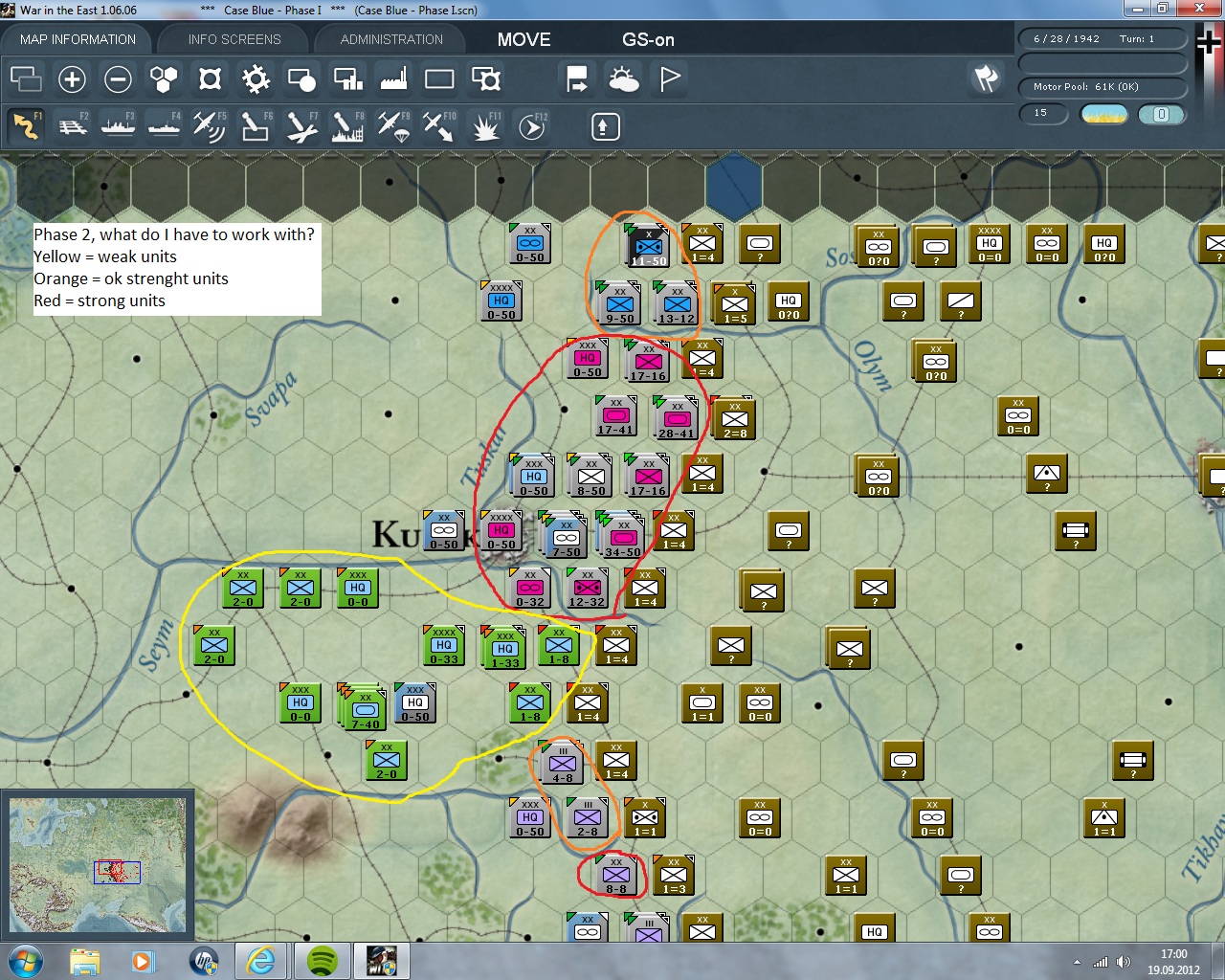Click the rectangle with gear icon

[x=486, y=78]
